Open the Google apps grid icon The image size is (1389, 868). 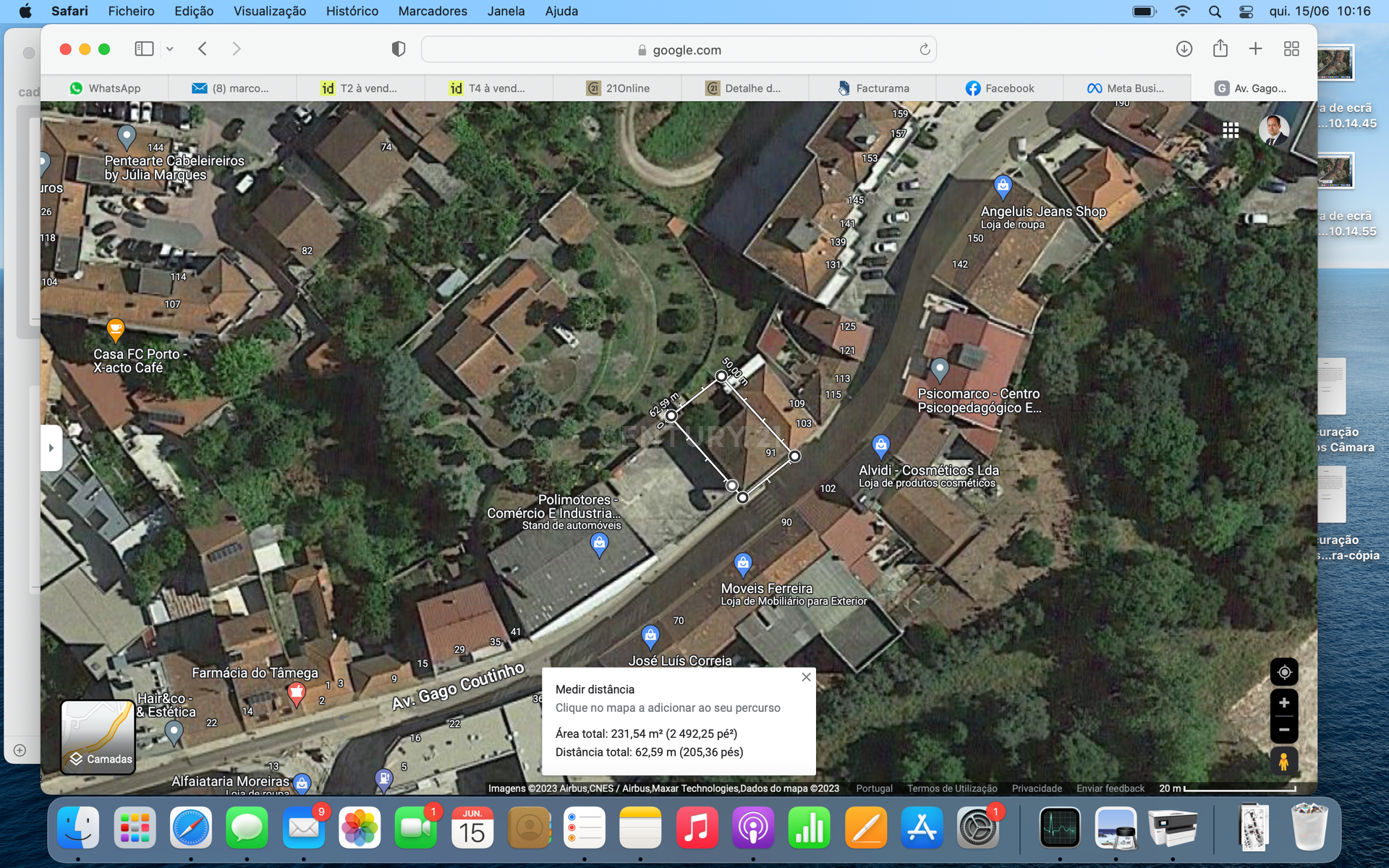[x=1231, y=130]
